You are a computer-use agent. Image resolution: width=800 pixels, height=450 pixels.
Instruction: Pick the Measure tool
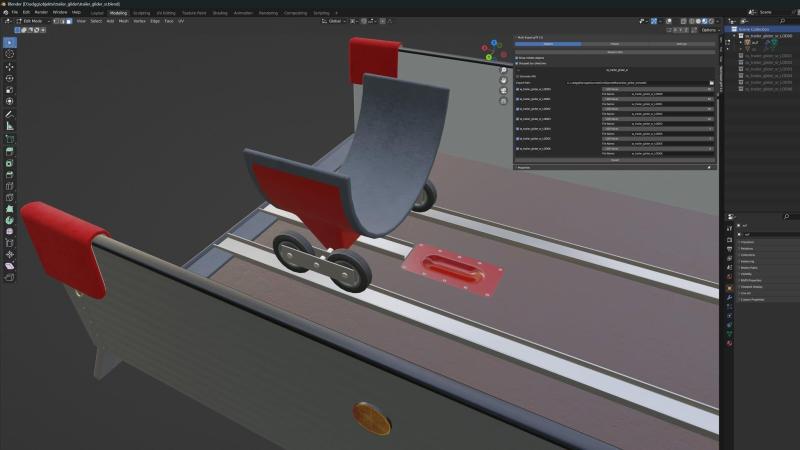[10, 126]
